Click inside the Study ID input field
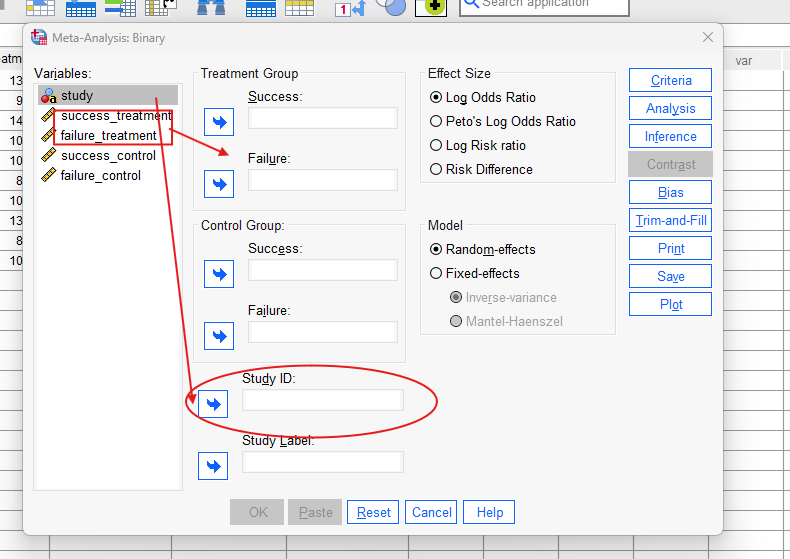Image resolution: width=790 pixels, height=559 pixels. (322, 401)
